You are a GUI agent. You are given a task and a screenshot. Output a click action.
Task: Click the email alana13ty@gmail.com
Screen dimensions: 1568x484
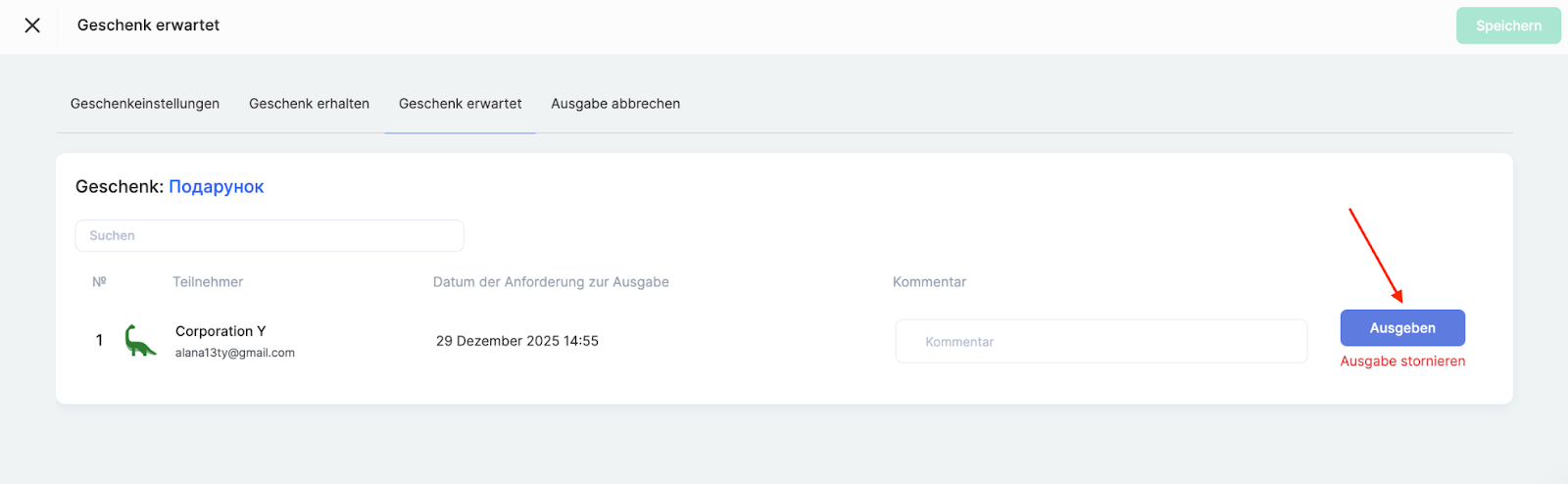(x=235, y=353)
